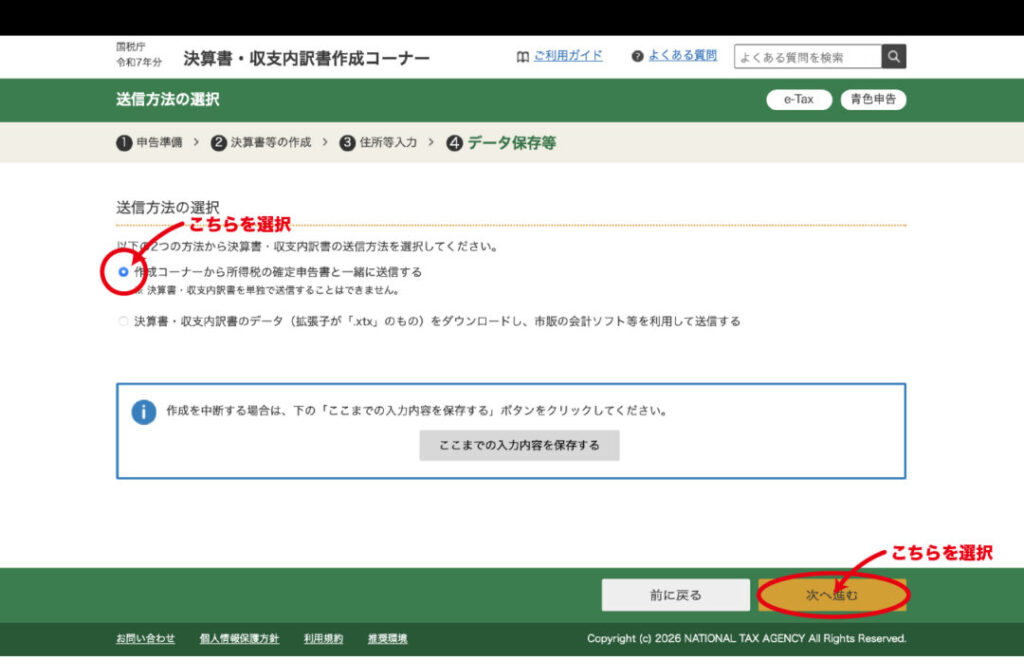Viewport: 1024px width, 660px height.
Task: Click the データ保存等 step label
Action: click(511, 143)
